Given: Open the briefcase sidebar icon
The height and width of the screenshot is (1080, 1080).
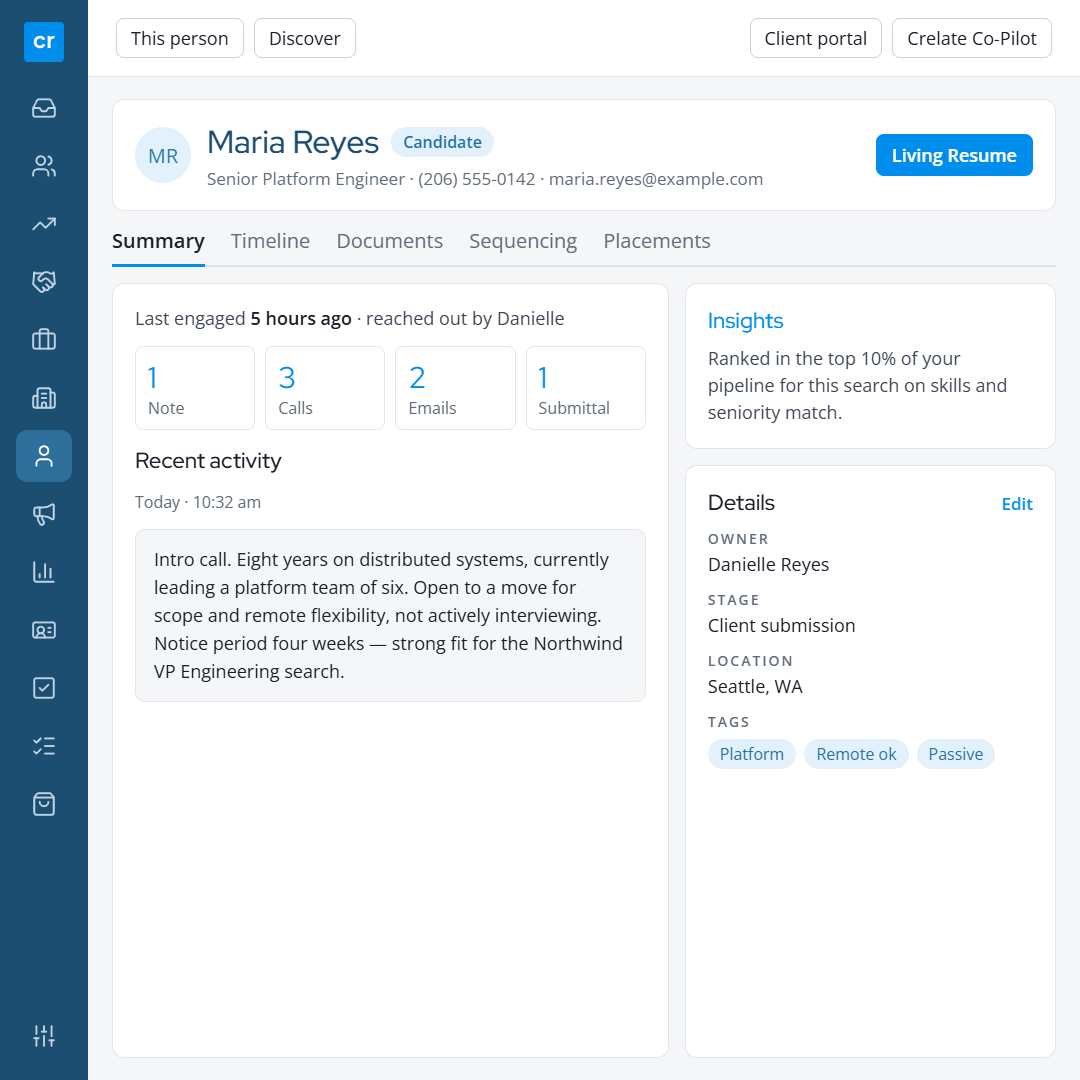Looking at the screenshot, I should [44, 340].
